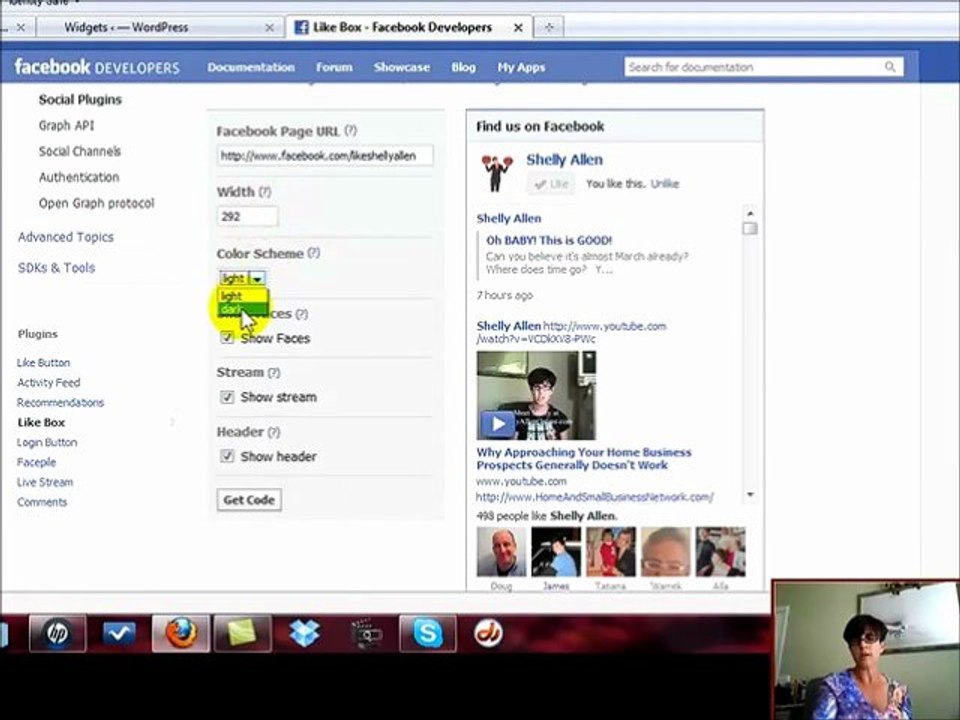
Task: Click the Header help question mark
Action: pyautogui.click(x=274, y=432)
